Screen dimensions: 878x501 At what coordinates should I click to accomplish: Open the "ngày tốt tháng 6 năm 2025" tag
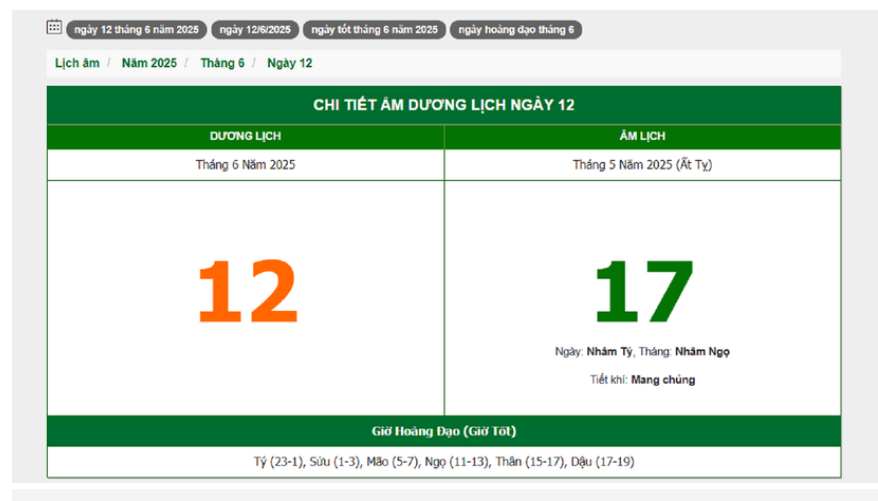point(373,30)
